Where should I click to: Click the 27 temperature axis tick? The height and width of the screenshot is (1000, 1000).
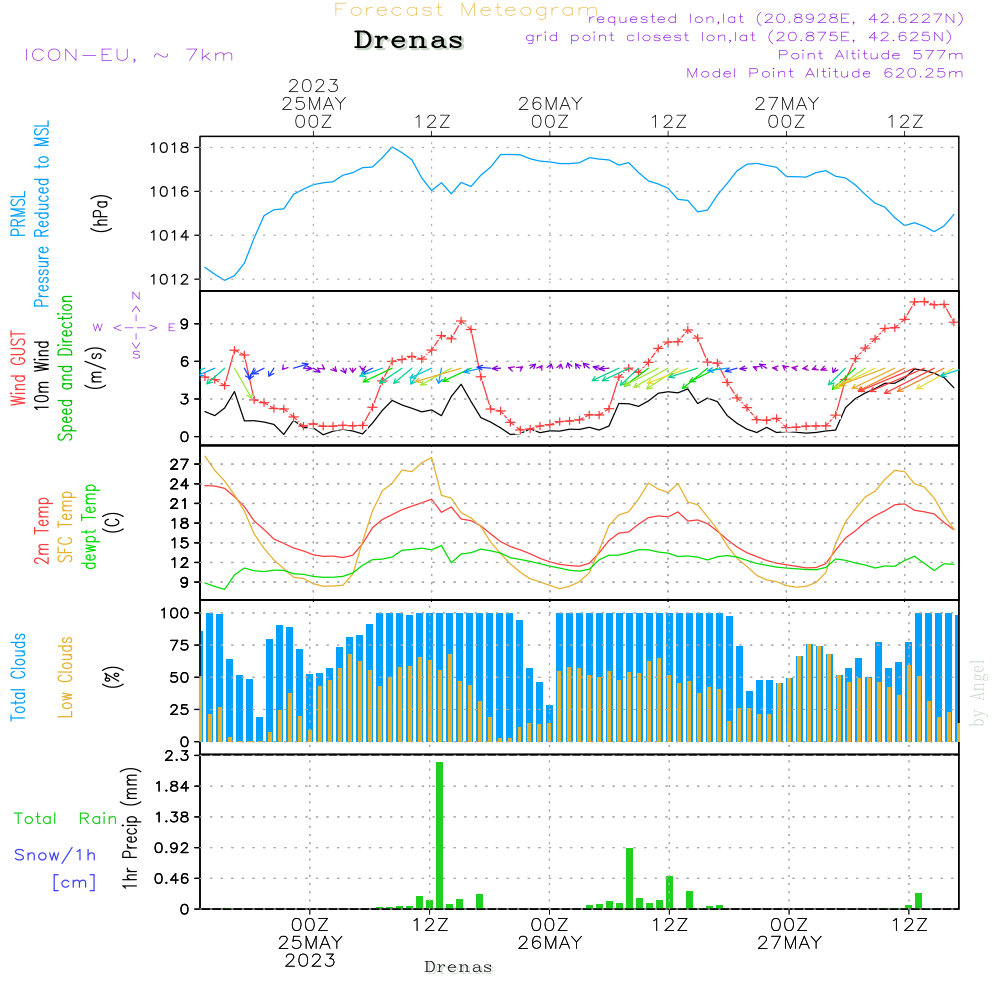click(x=179, y=464)
